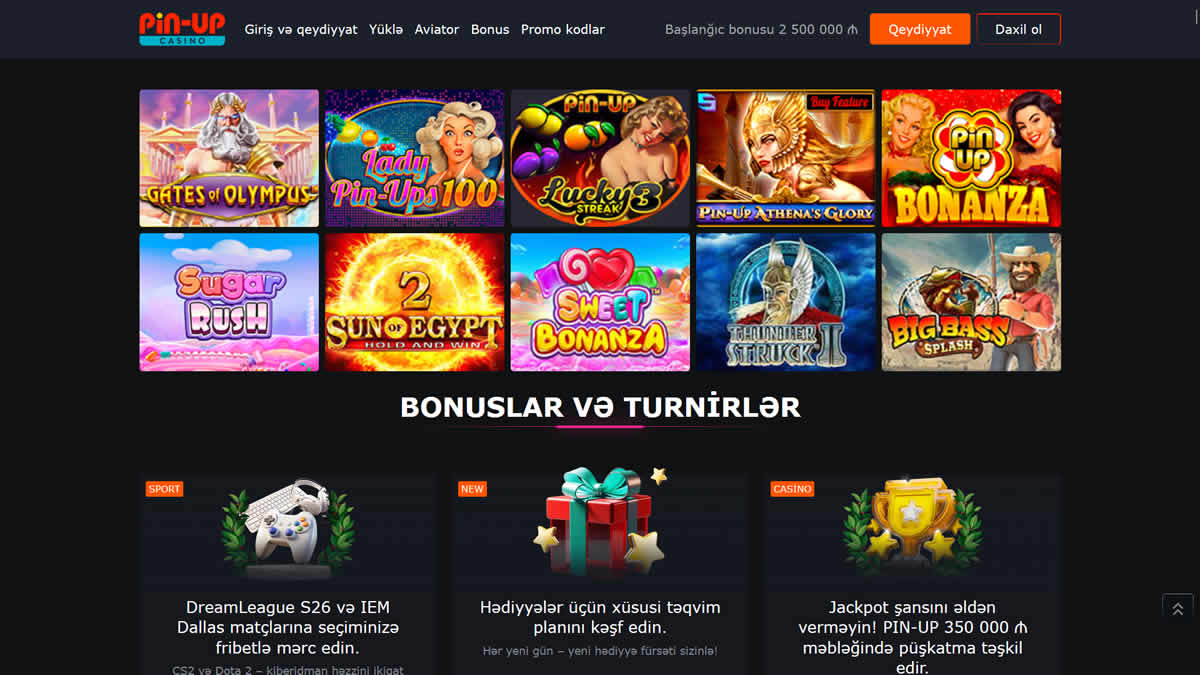The image size is (1200, 675).
Task: Click the Daxil ol login button
Action: 1018,29
